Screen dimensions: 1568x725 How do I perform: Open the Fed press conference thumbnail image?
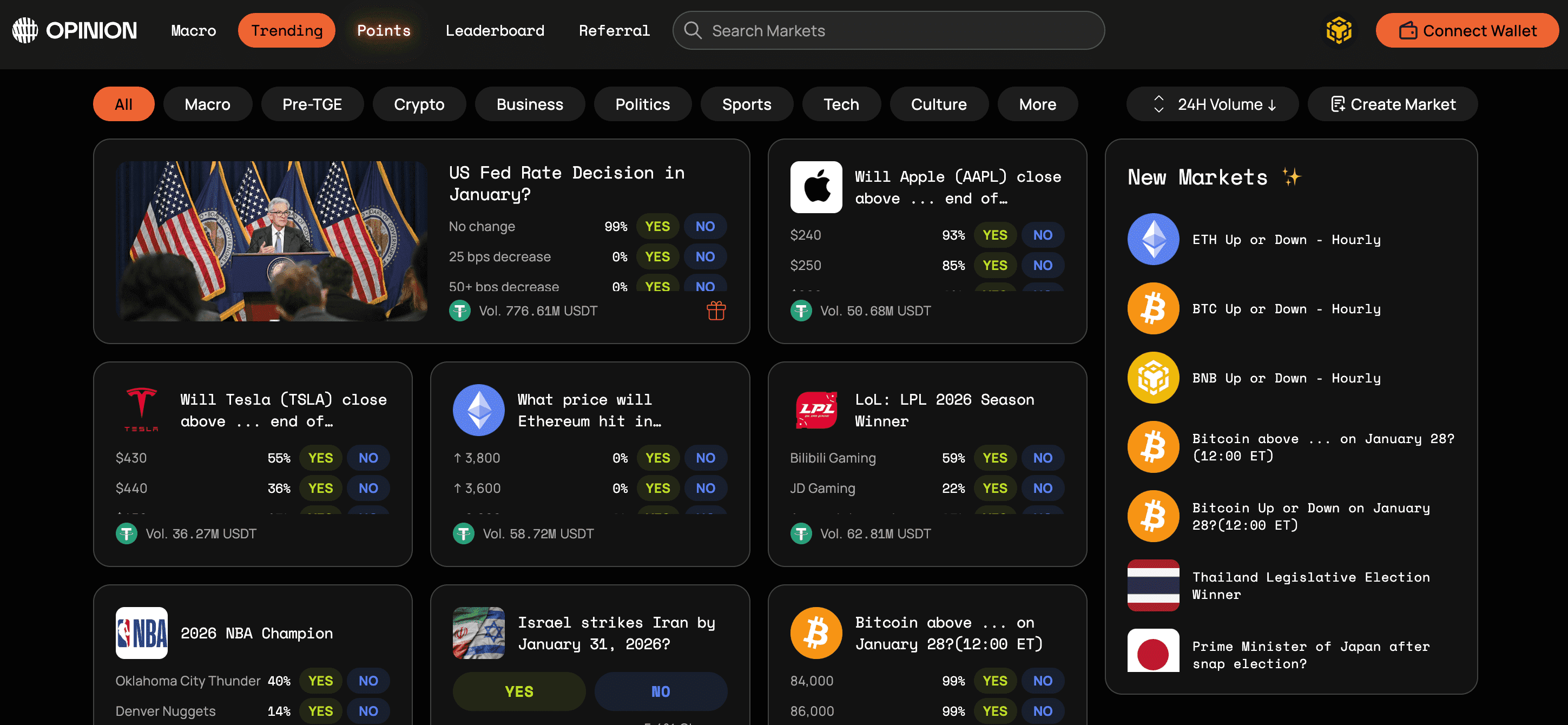[272, 241]
